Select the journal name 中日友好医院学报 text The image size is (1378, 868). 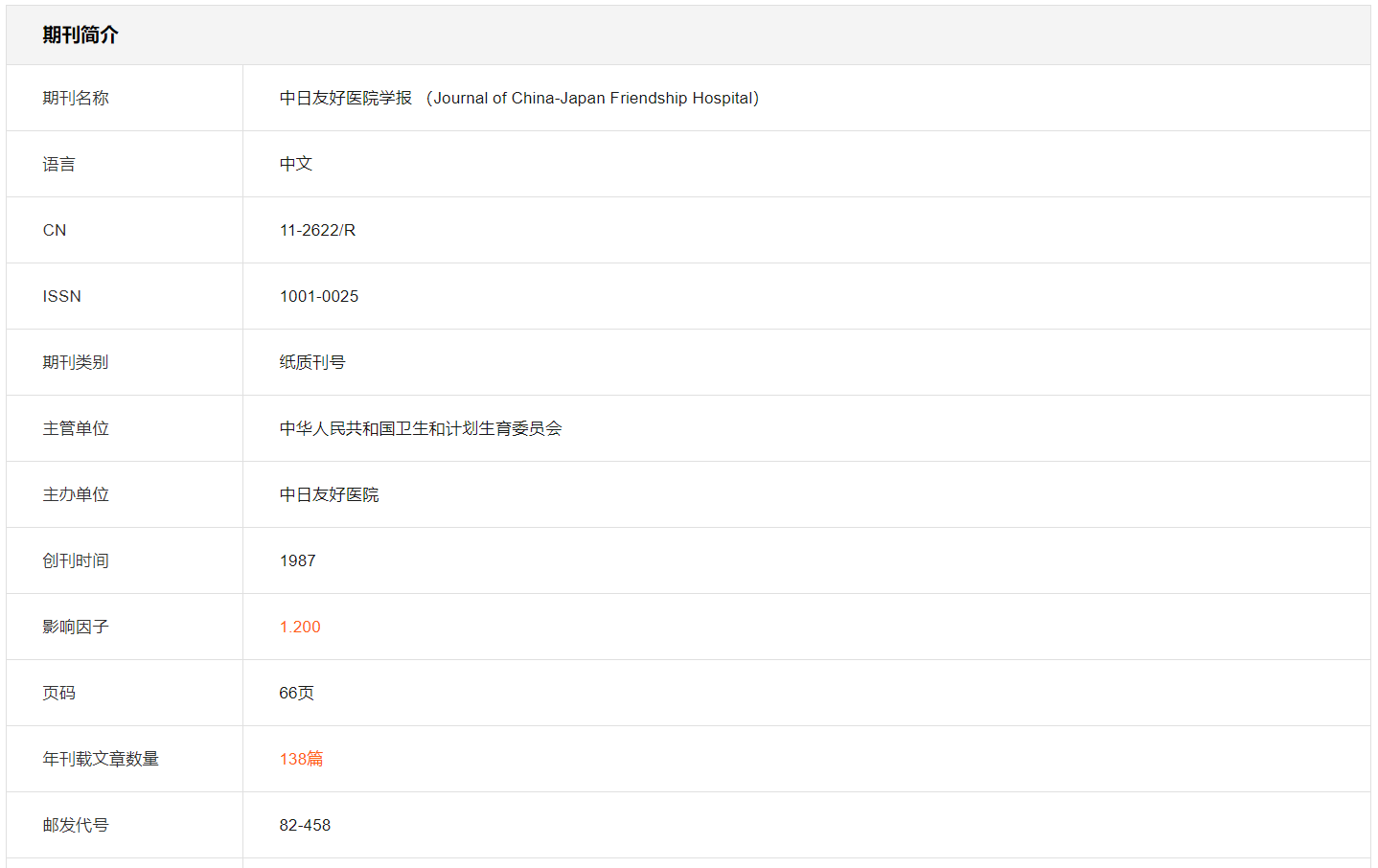tap(346, 98)
